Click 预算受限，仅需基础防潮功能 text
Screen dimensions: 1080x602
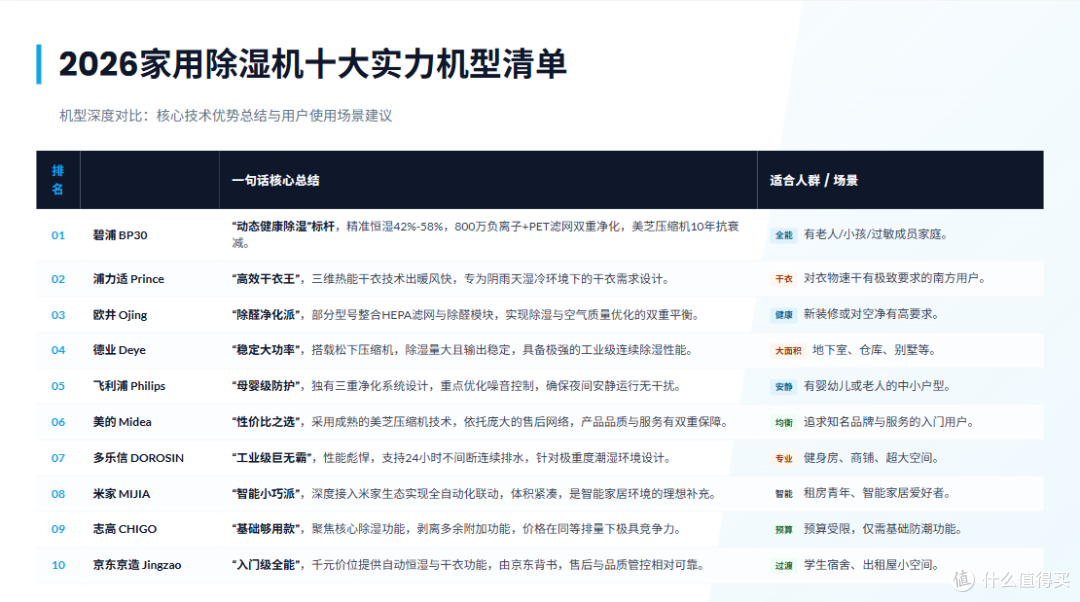coord(882,529)
